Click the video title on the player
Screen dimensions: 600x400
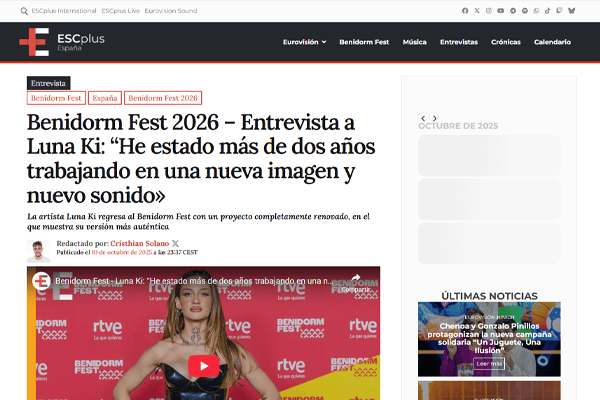pos(194,281)
